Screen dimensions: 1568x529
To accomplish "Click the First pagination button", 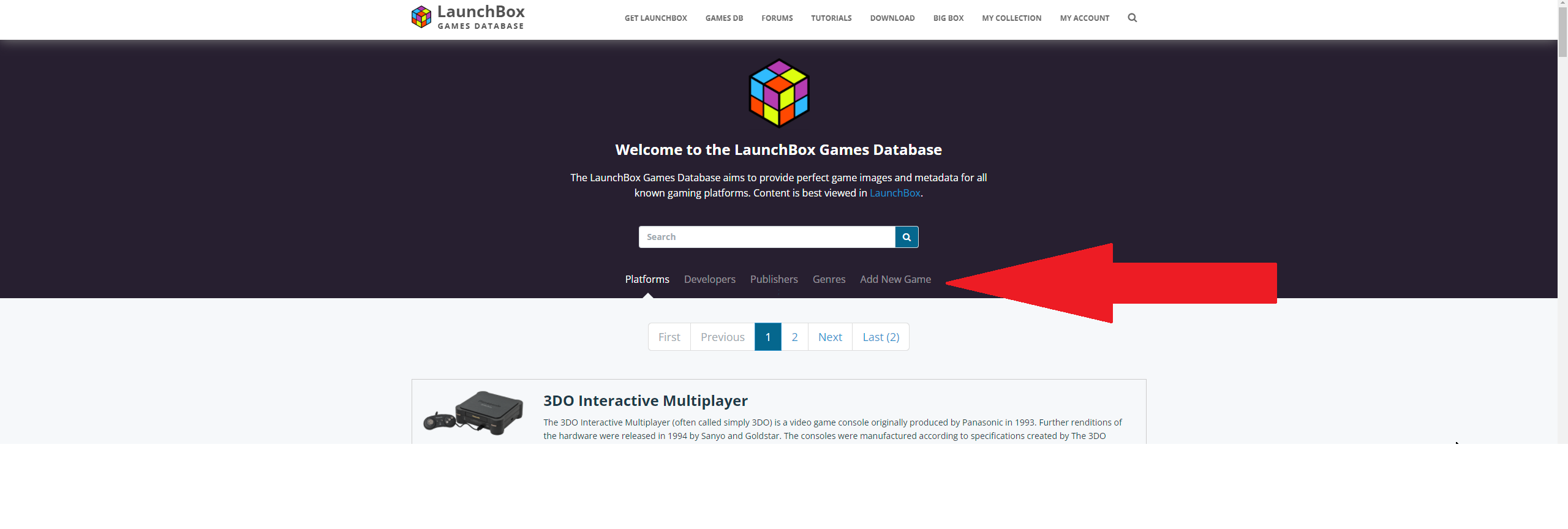I will coord(669,337).
